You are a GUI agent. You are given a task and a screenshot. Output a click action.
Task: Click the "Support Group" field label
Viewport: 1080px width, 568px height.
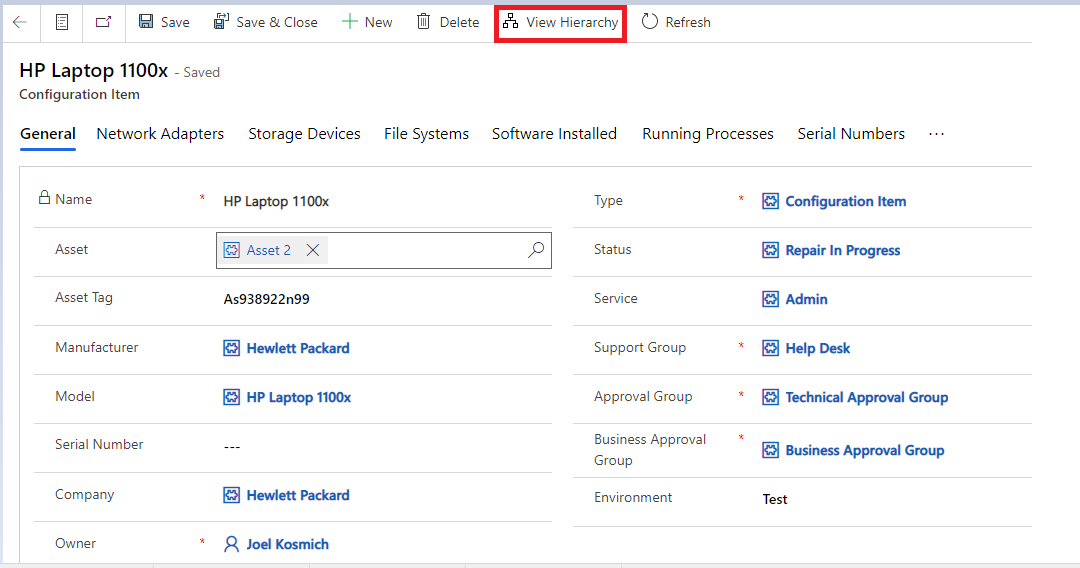640,348
